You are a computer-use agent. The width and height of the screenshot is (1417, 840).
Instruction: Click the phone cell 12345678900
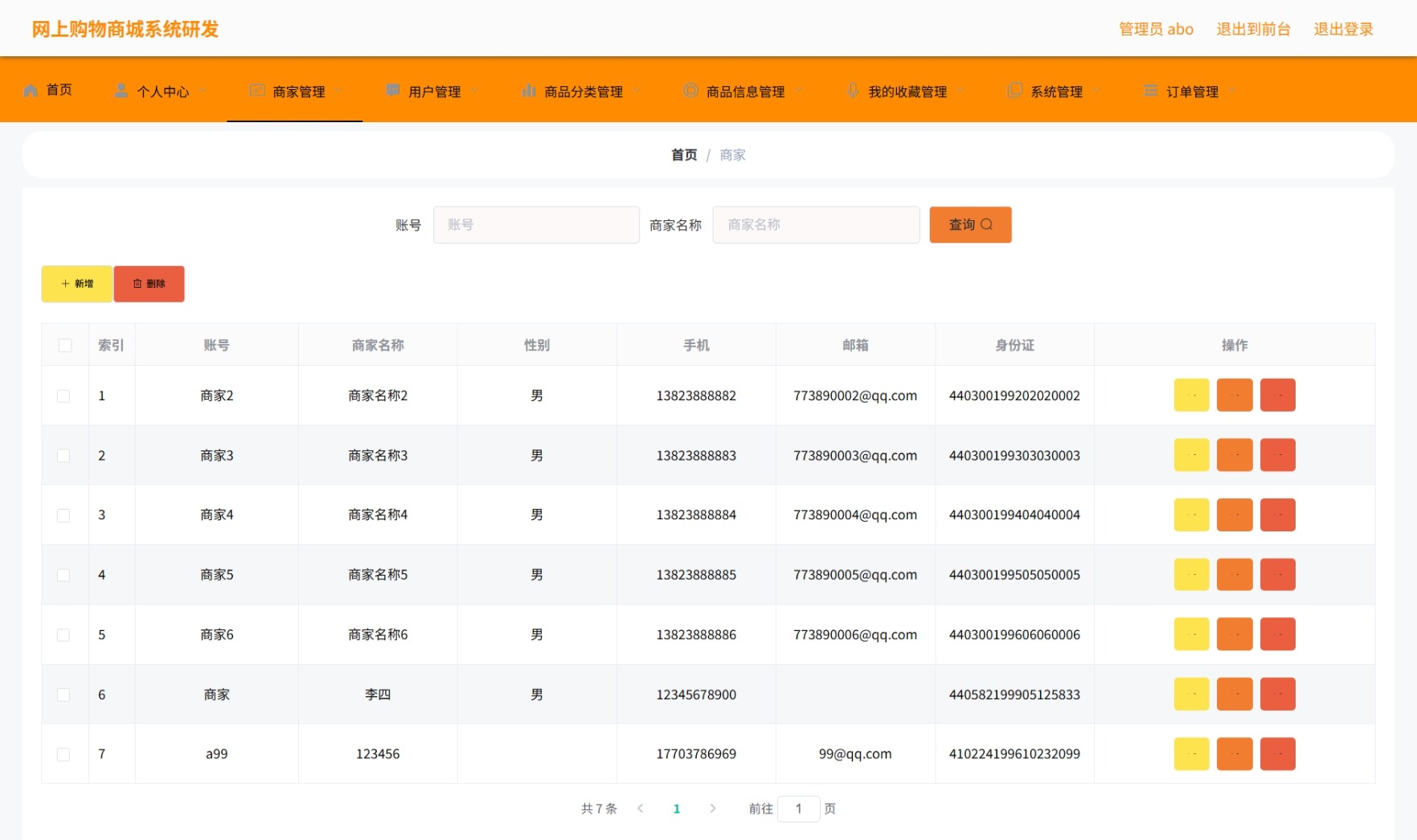coord(696,695)
